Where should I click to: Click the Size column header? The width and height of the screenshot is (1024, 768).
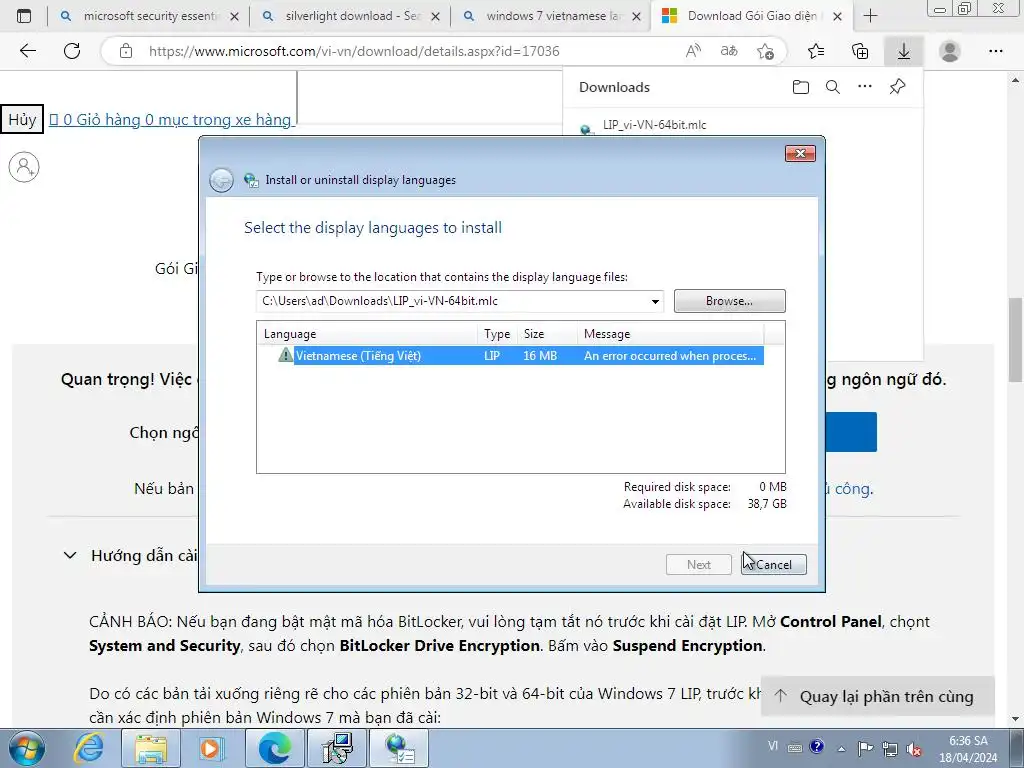click(547, 334)
